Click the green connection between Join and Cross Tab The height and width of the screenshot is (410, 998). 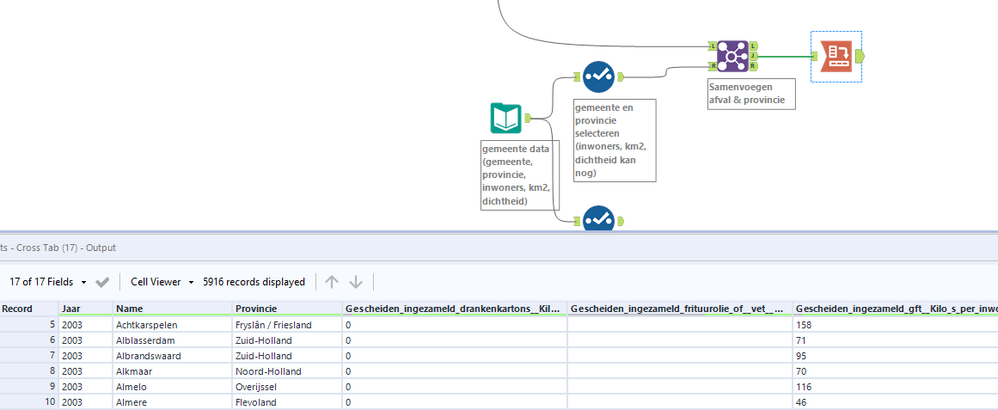[x=784, y=56]
